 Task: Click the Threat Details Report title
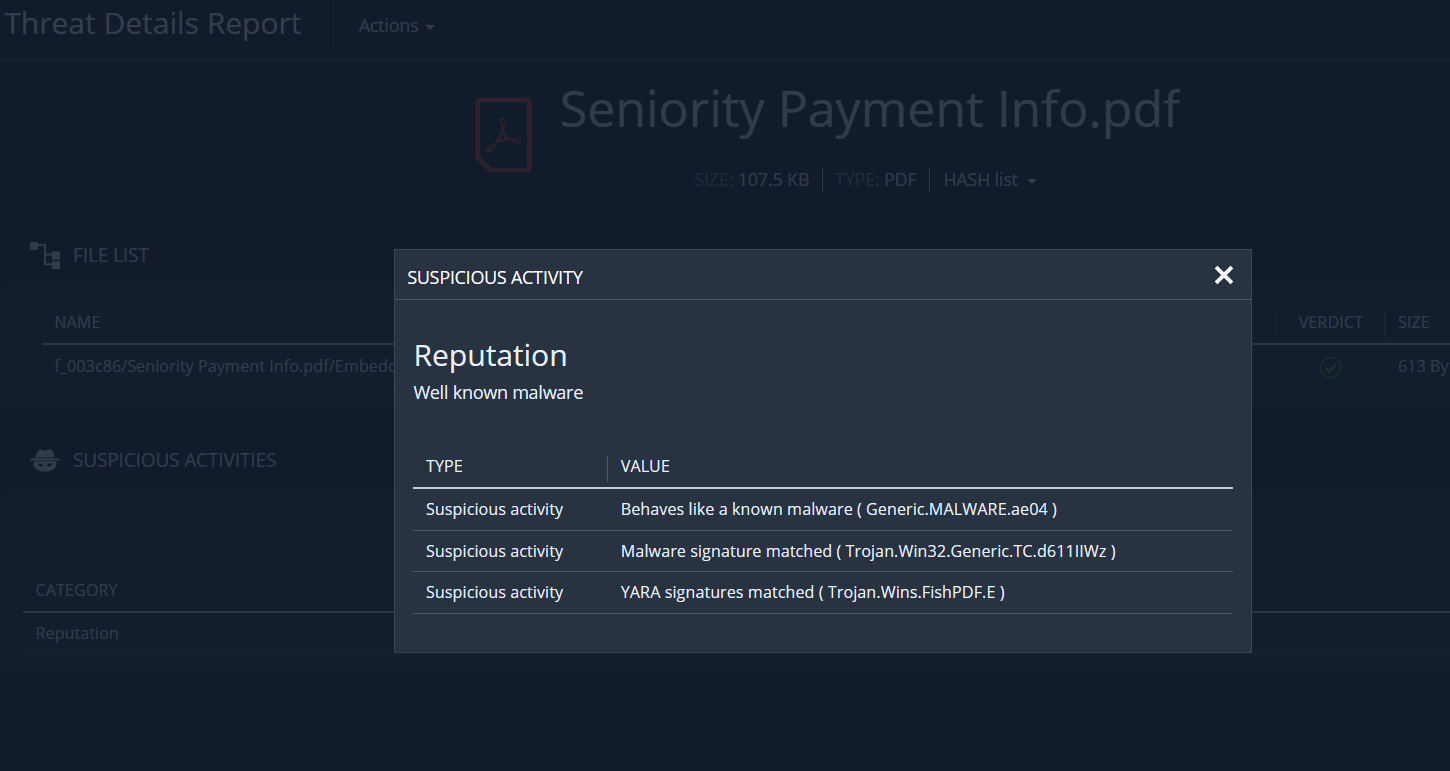pos(152,25)
